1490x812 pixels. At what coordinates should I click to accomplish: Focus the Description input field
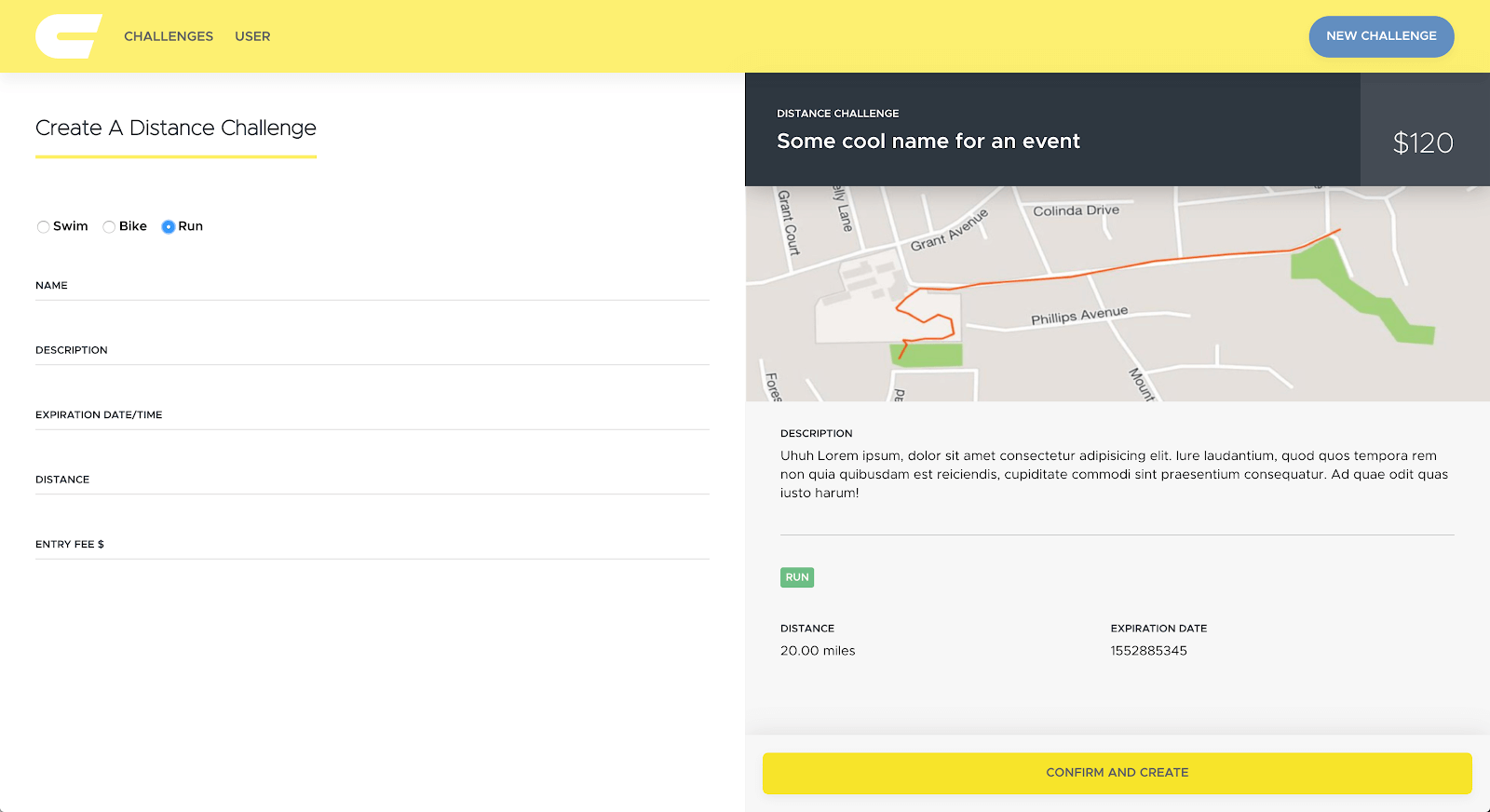point(372,350)
